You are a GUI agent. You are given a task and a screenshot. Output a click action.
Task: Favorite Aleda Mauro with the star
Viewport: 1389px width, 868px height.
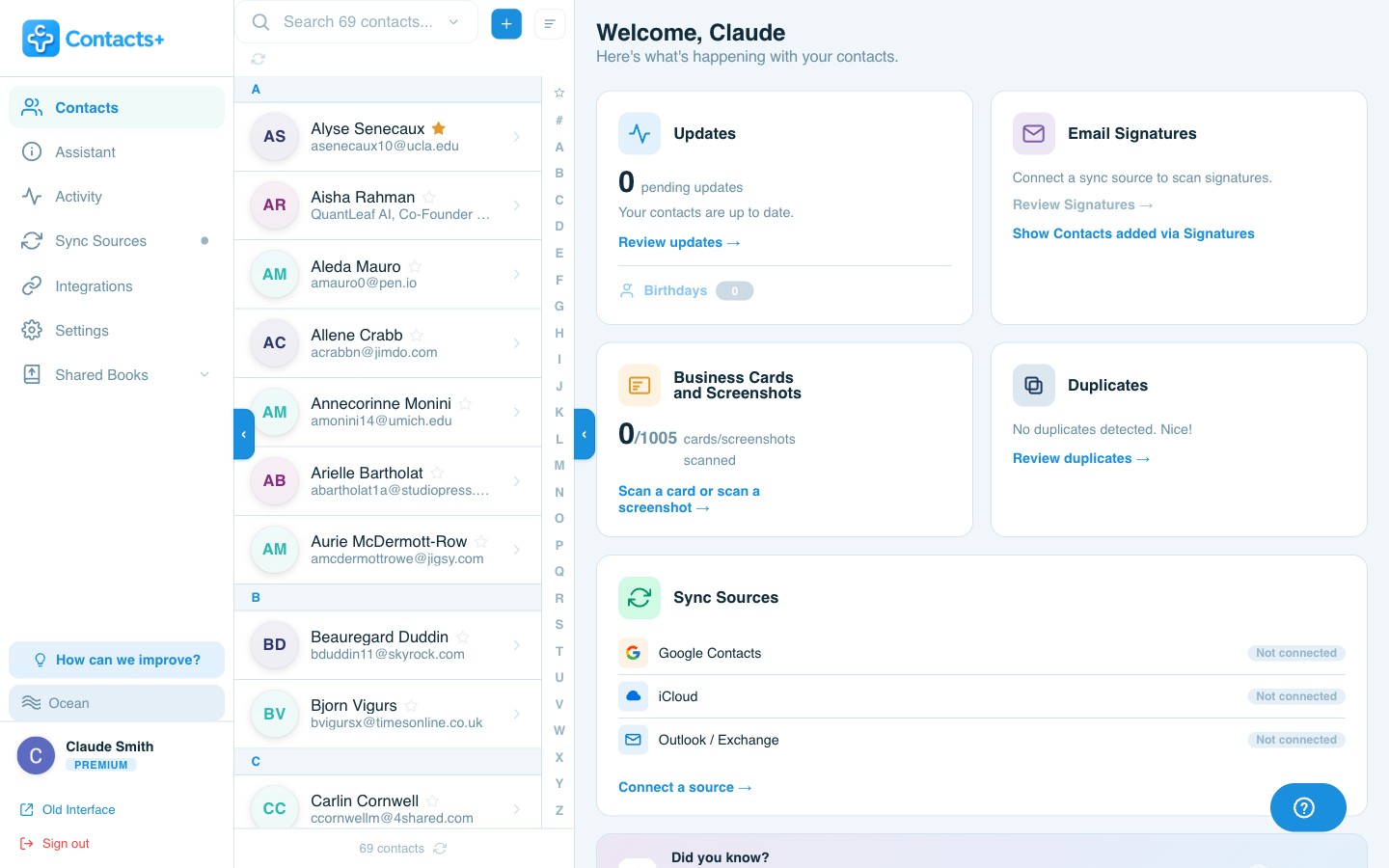coord(415,266)
